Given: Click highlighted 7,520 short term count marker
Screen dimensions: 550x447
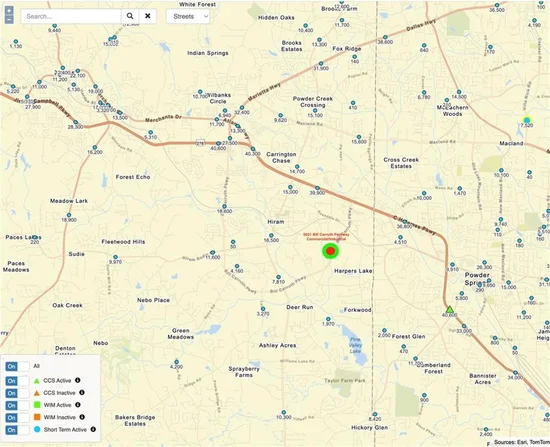Looking at the screenshot, I should (527, 120).
